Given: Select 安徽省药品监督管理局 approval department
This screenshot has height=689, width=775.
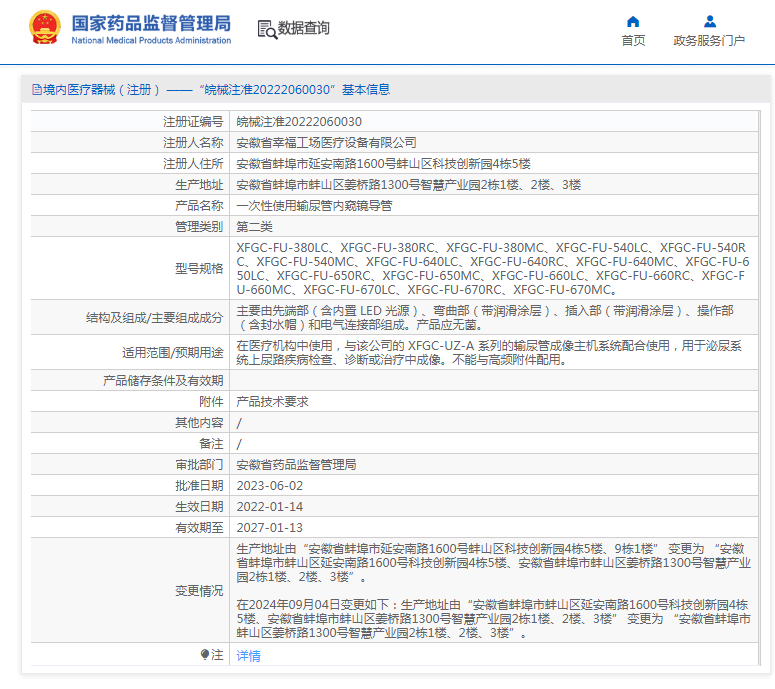Looking at the screenshot, I should pyautogui.click(x=296, y=465).
